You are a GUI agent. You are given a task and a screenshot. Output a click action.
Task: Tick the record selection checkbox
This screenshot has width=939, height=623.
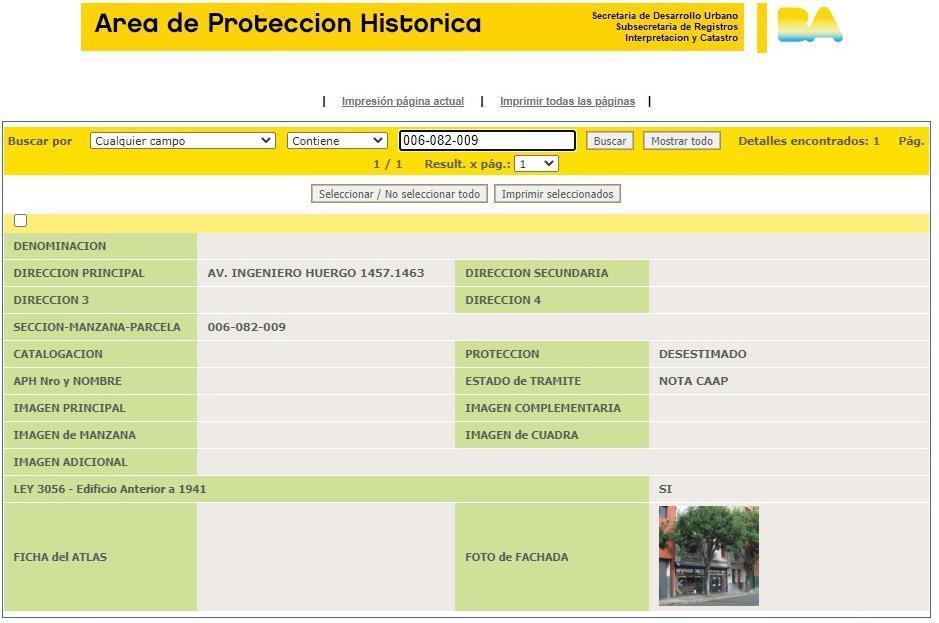tap(20, 220)
